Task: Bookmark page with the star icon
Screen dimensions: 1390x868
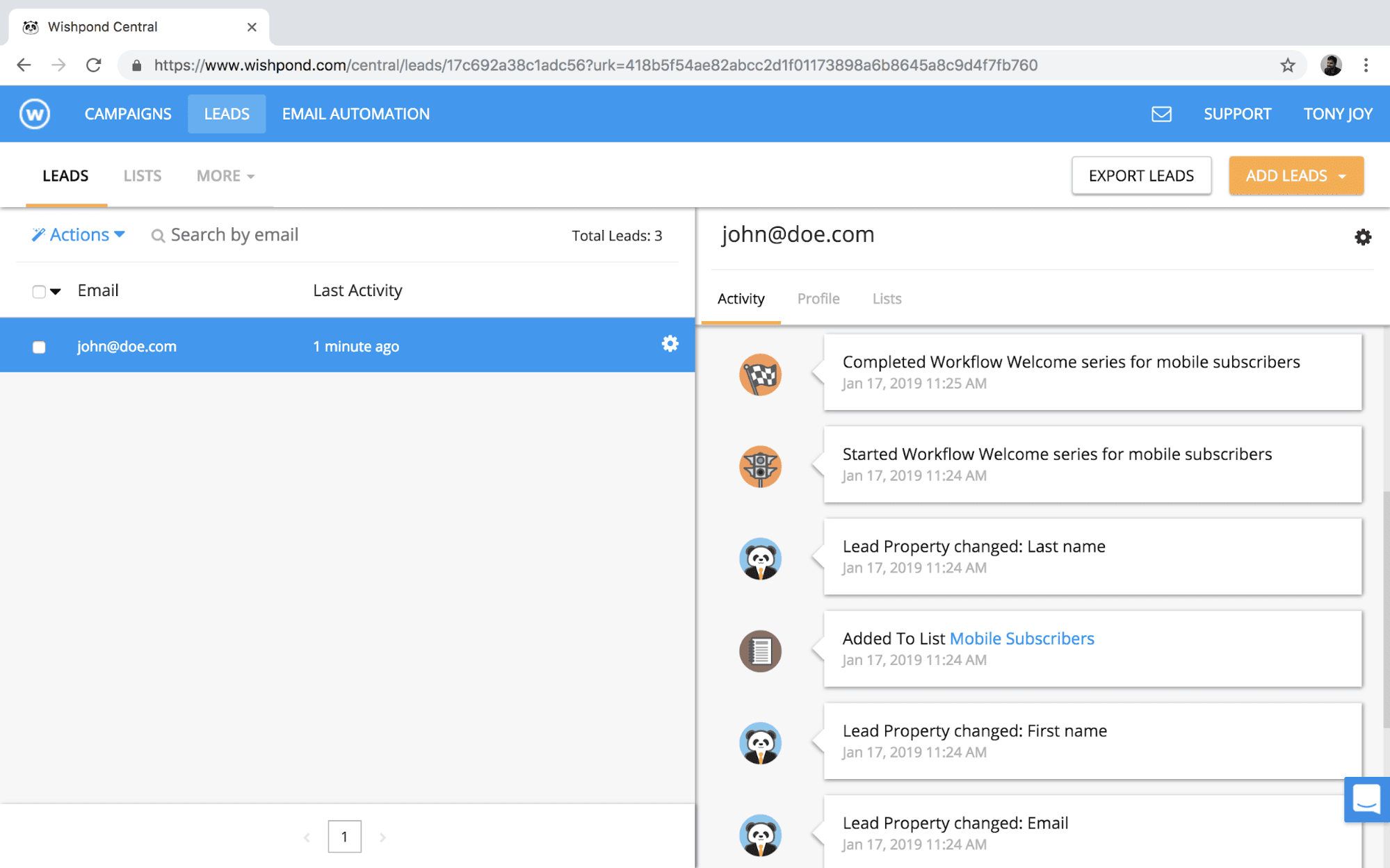Action: [1287, 65]
